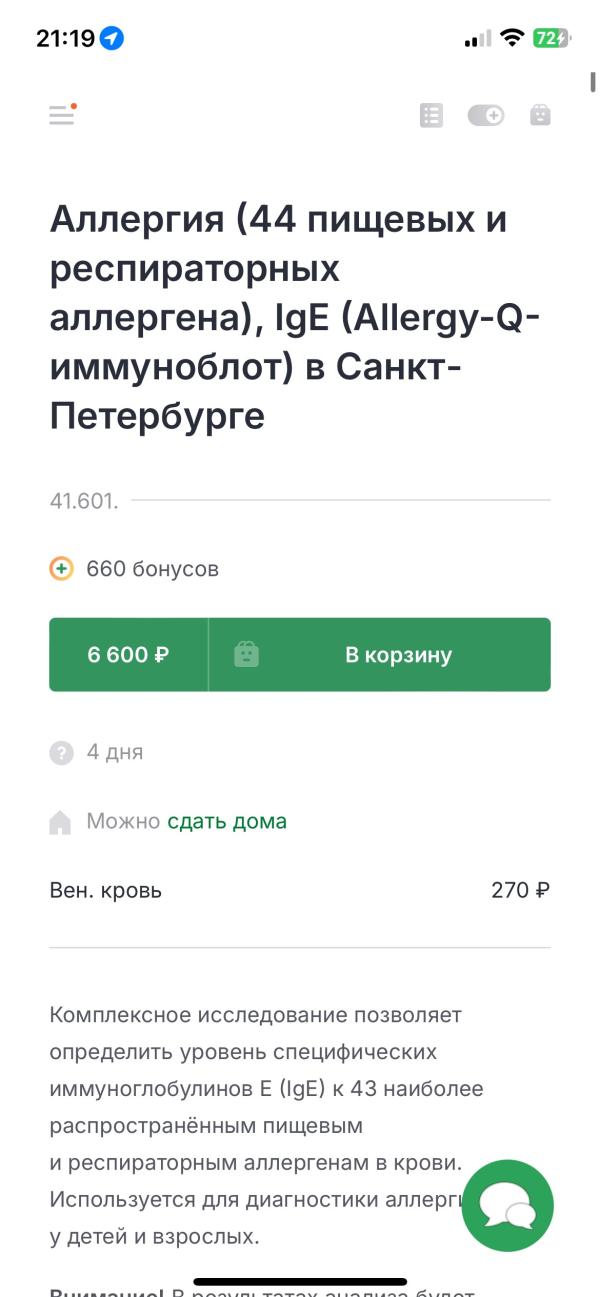The height and width of the screenshot is (1297, 600).
Task: Open the catalog list icon in top bar
Action: pos(432,115)
